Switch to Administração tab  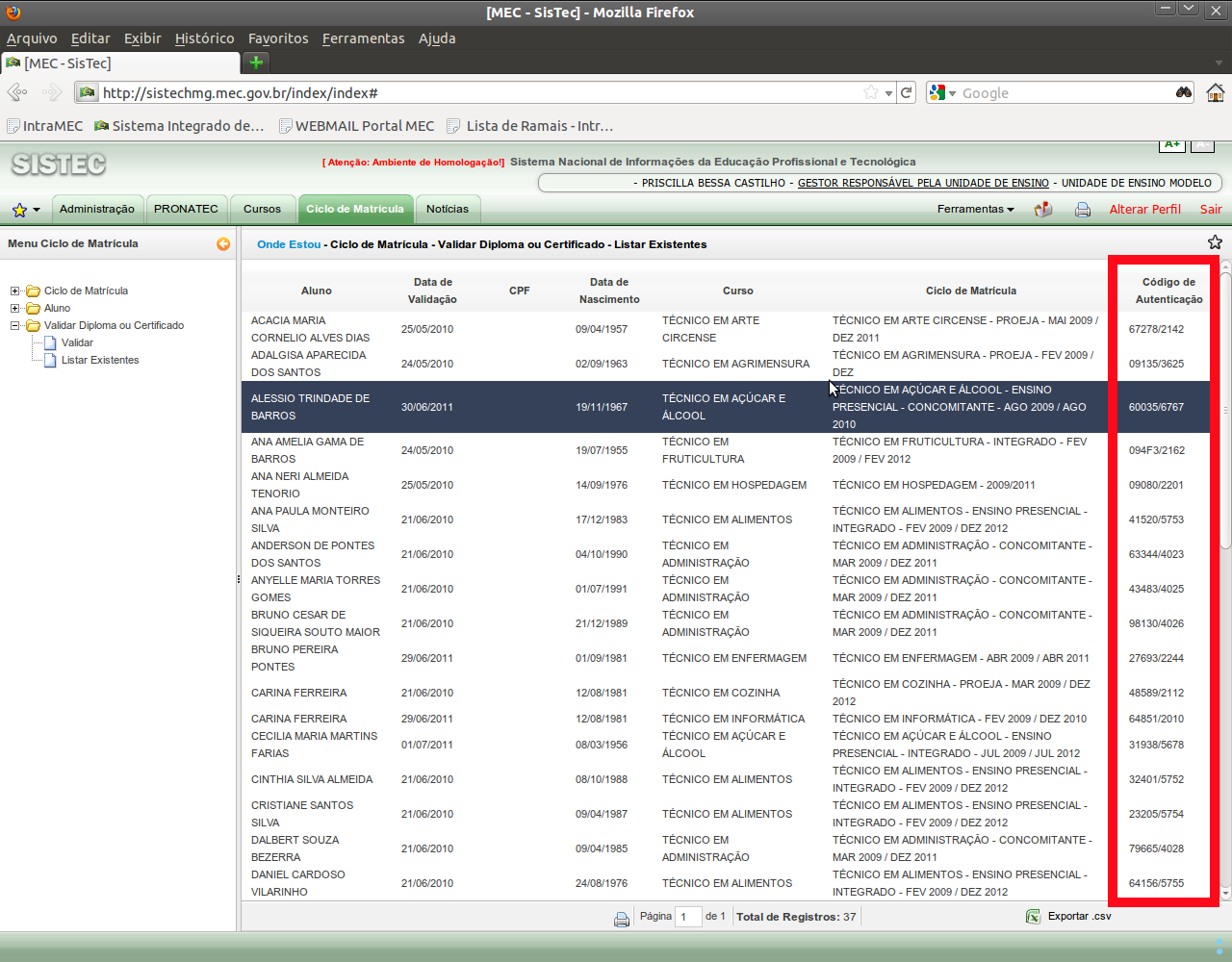[x=96, y=209]
